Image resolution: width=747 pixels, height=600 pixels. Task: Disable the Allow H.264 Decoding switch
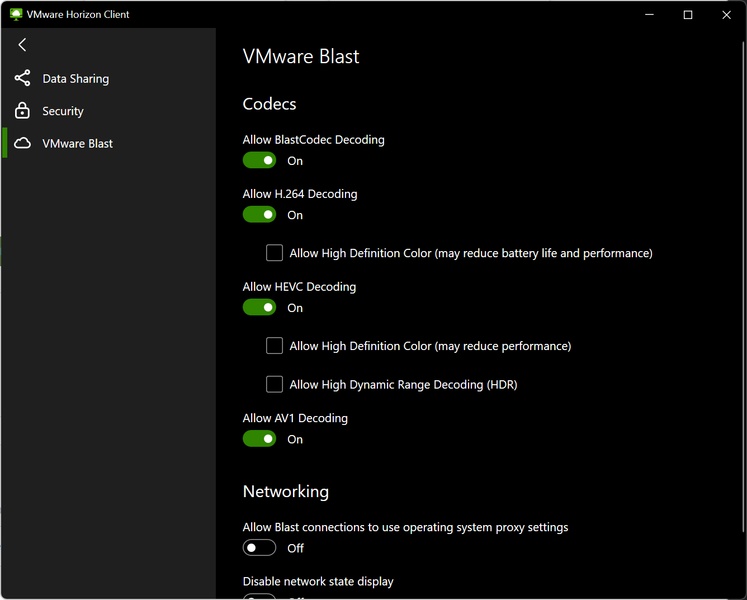(x=259, y=214)
